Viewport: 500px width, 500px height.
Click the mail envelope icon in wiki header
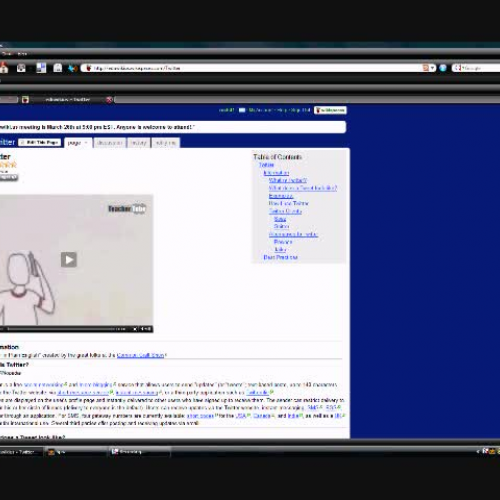[242, 110]
